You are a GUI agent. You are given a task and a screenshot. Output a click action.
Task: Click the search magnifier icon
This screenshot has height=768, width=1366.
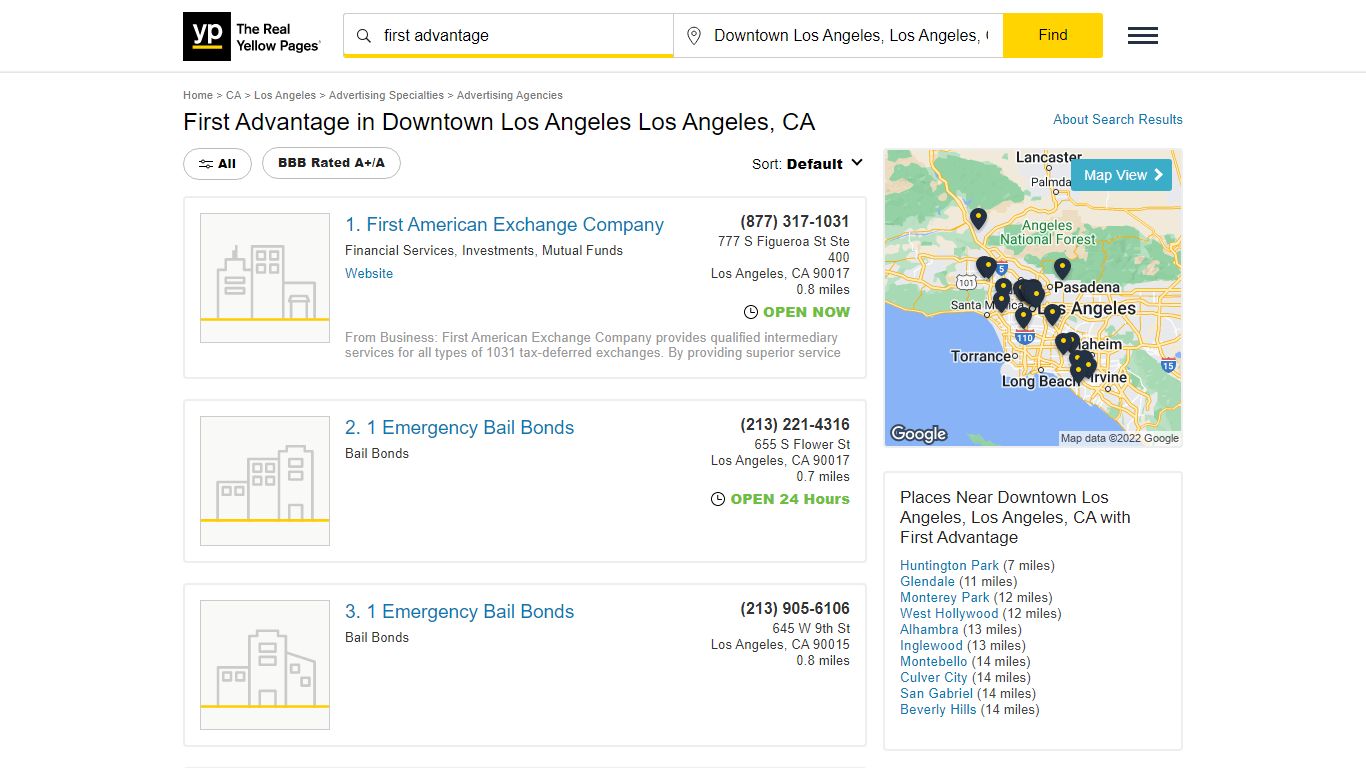pos(364,36)
